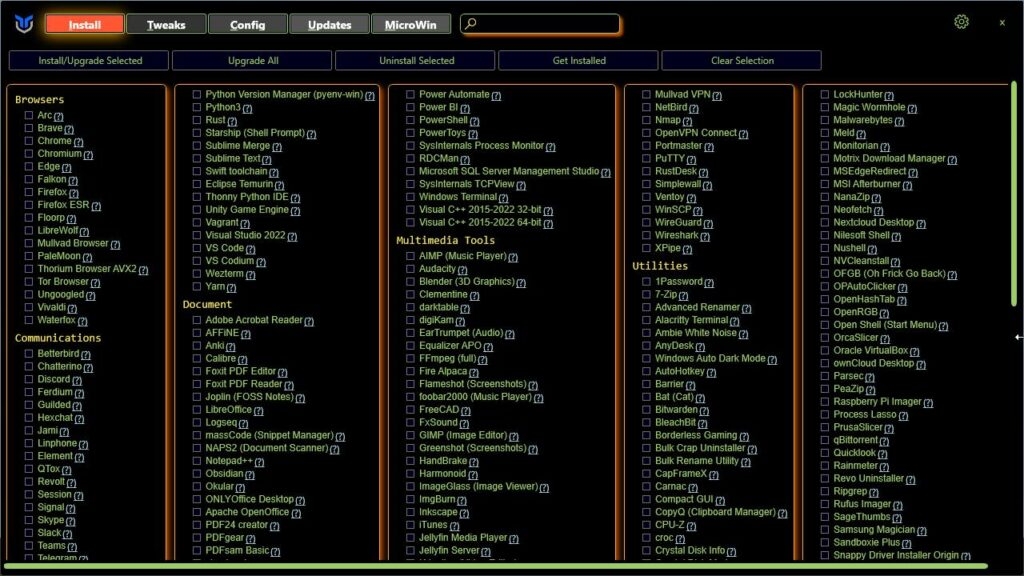Click the Communications category heading

[57, 338]
